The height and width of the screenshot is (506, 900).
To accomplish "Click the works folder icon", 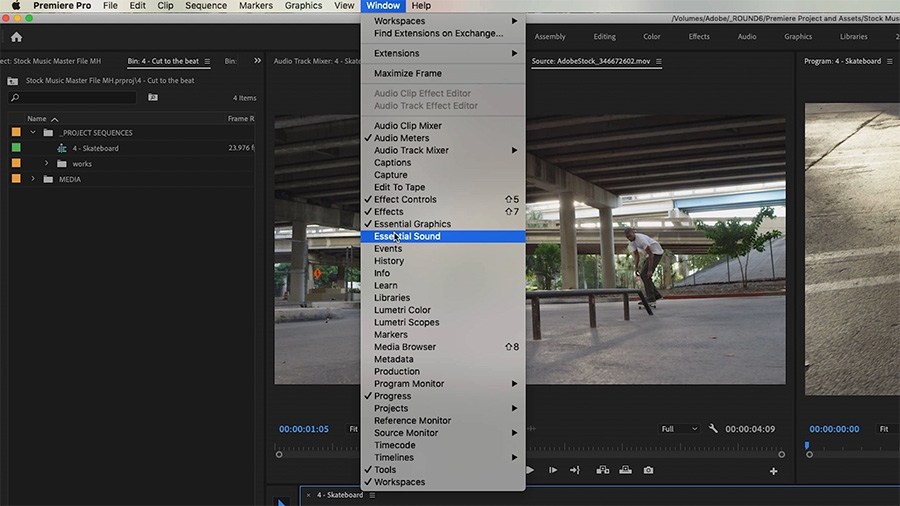I will 62,164.
